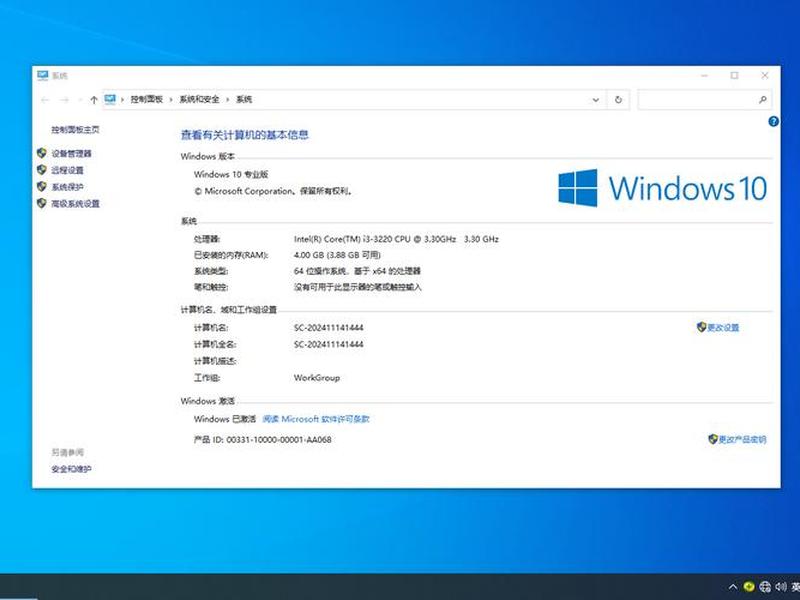Click the Windows 10 logo
This screenshot has height=600, width=800.
(x=662, y=188)
